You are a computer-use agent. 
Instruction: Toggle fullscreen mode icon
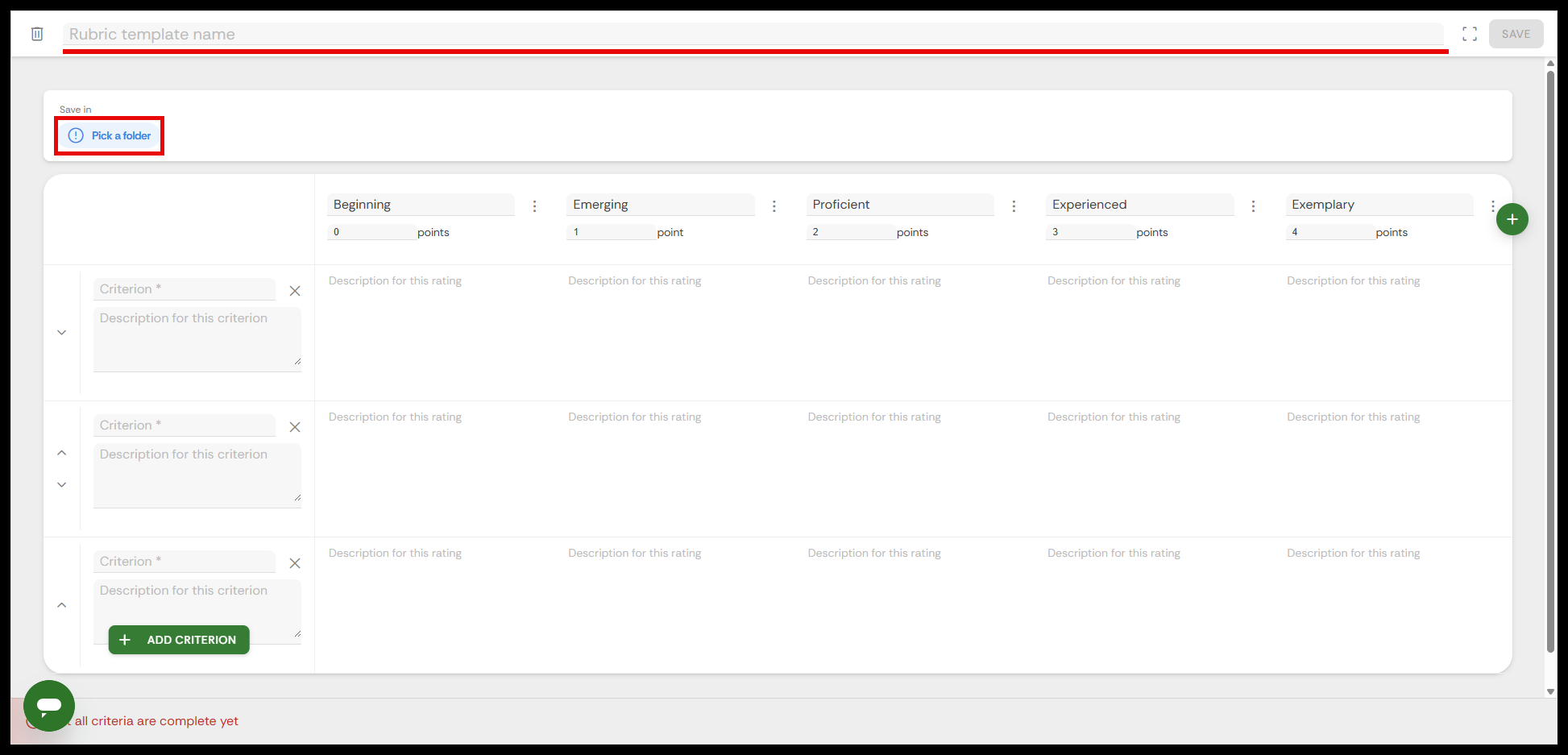(x=1470, y=34)
